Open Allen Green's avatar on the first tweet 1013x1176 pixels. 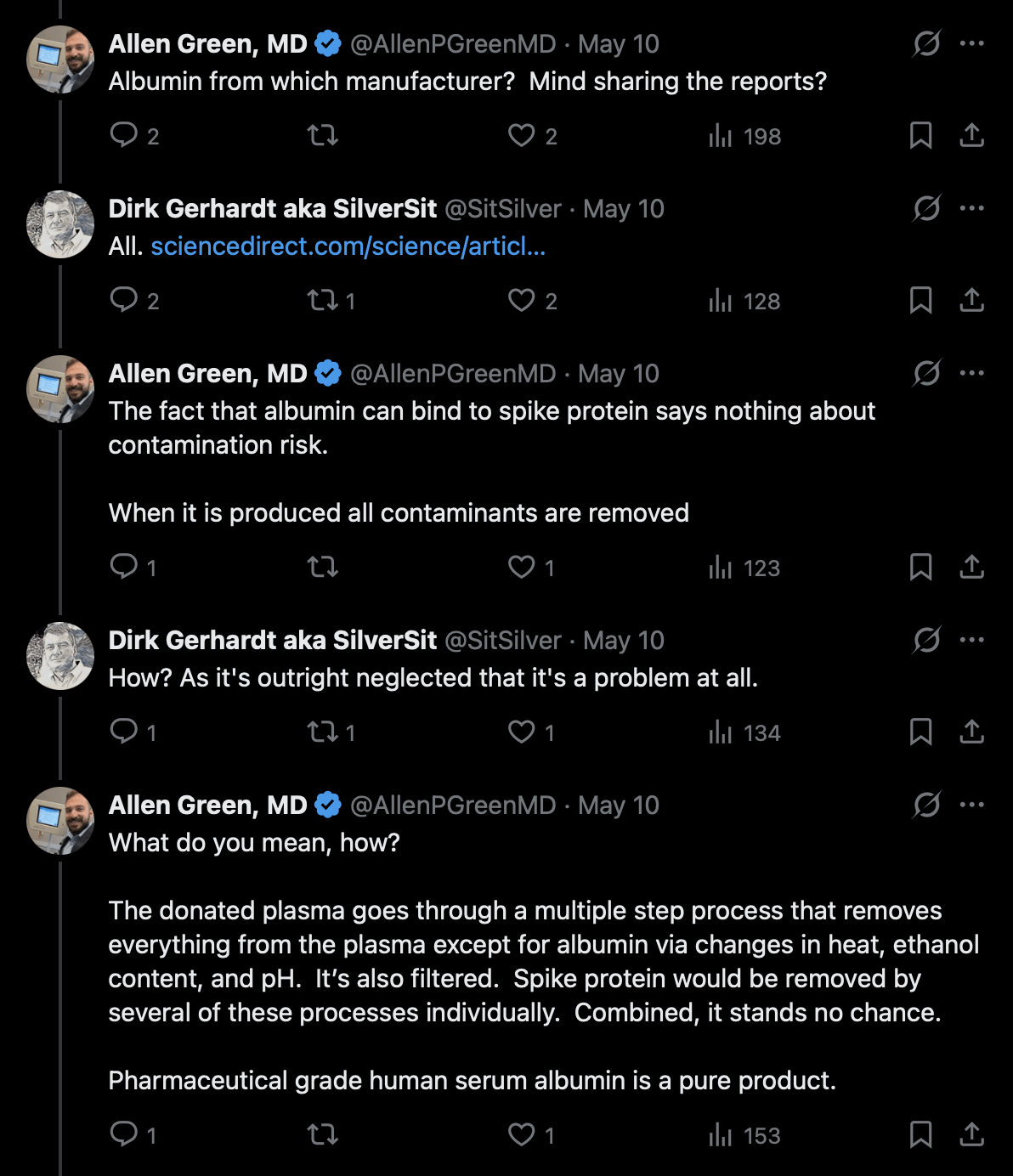61,59
